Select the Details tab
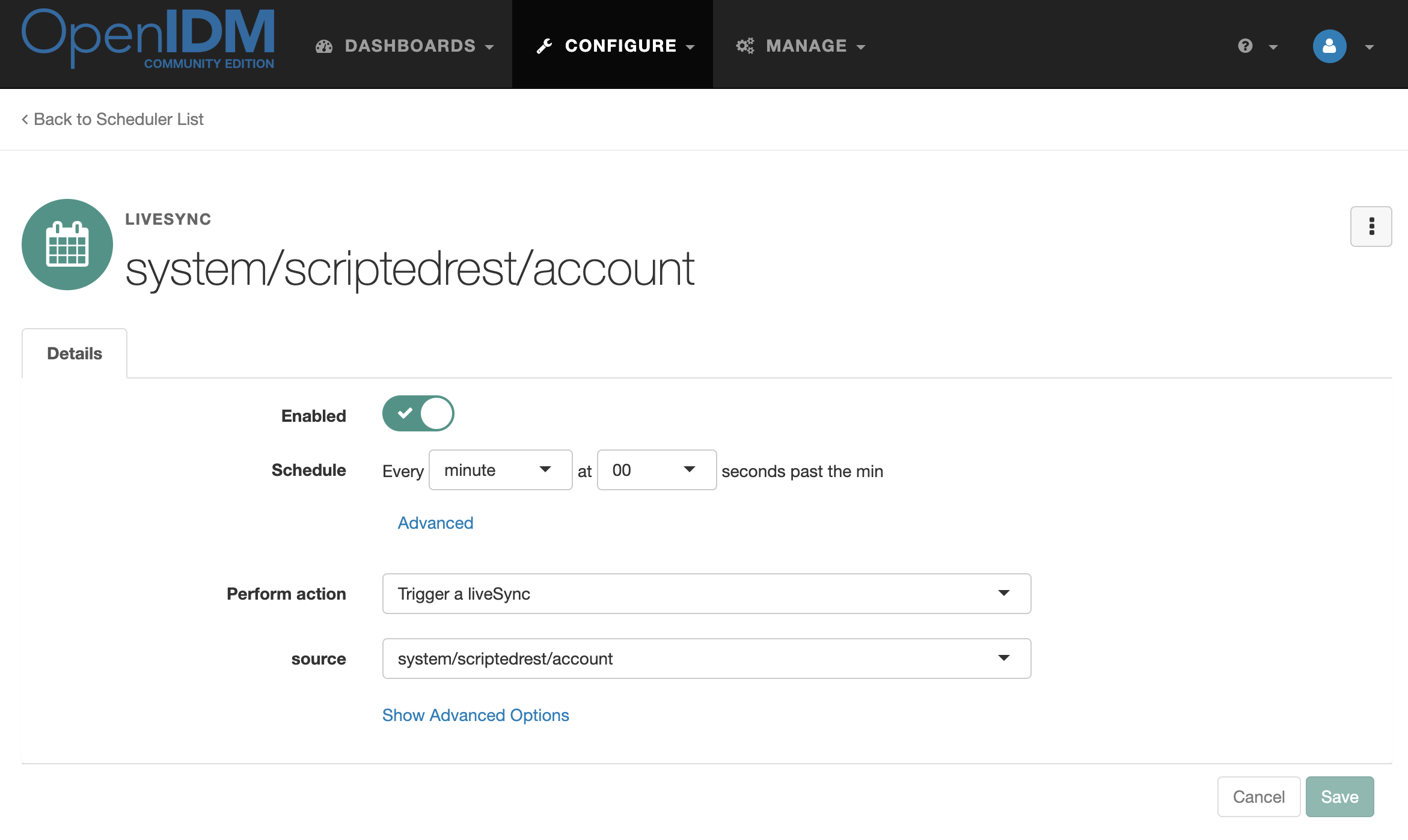 click(75, 353)
